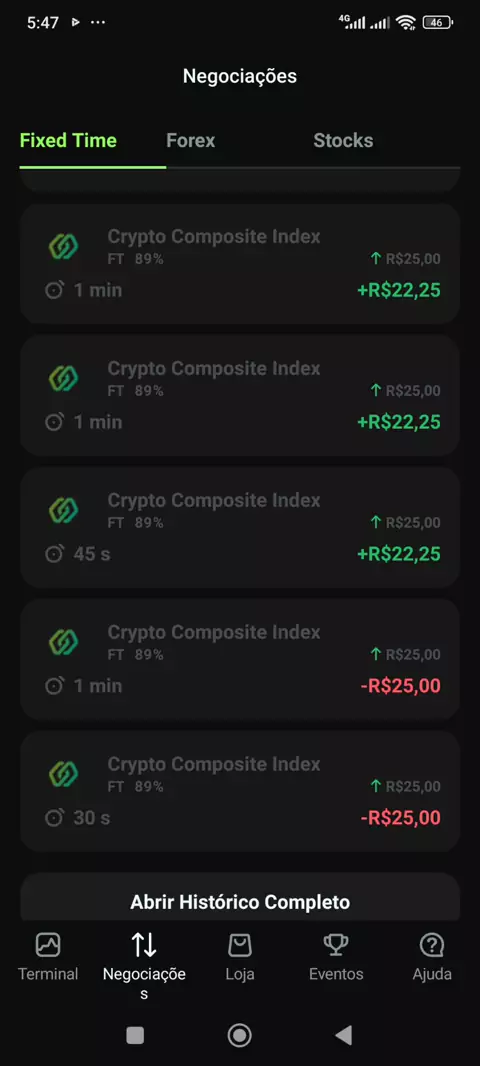Switch to the Forex tab
Screen dimensions: 480x1066
(190, 141)
